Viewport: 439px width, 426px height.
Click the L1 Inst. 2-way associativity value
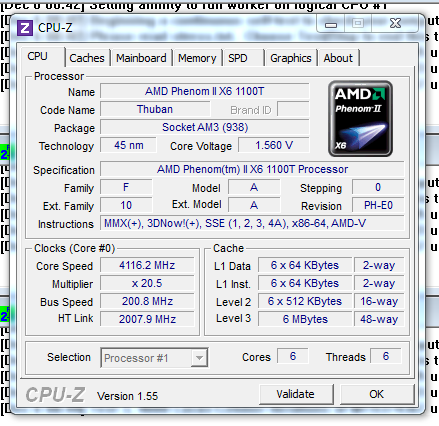click(x=379, y=283)
